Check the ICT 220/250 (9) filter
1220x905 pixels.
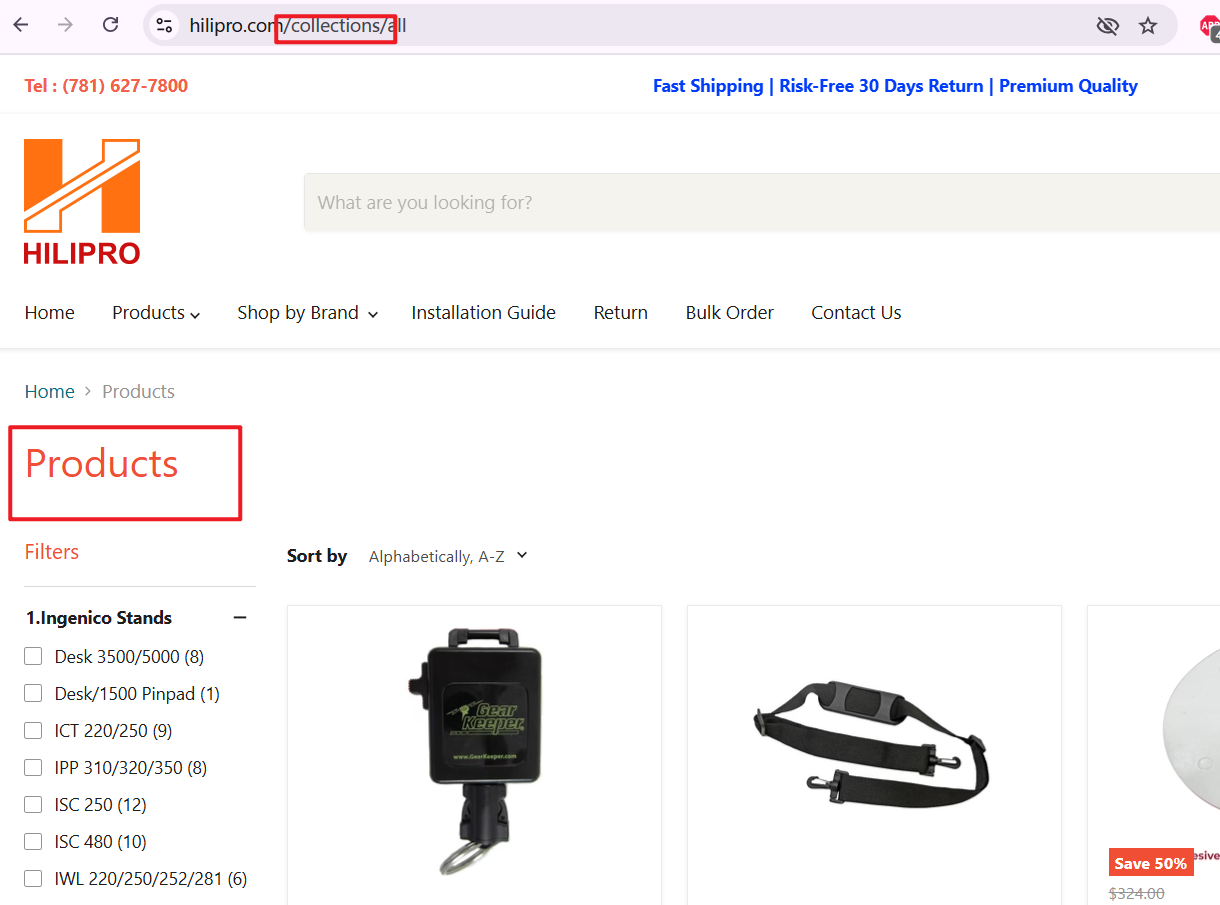point(33,731)
